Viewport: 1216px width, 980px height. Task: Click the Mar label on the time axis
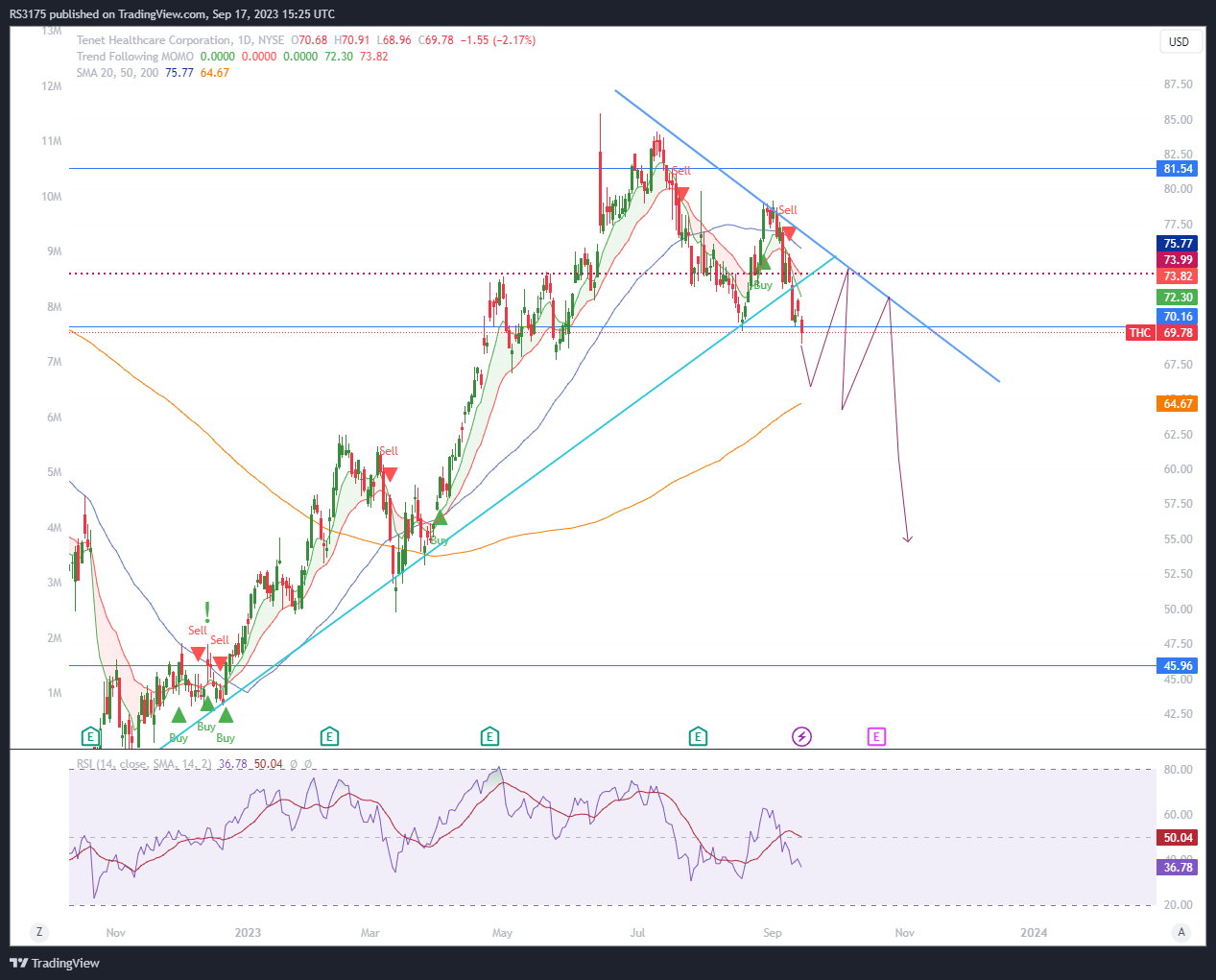coord(370,933)
